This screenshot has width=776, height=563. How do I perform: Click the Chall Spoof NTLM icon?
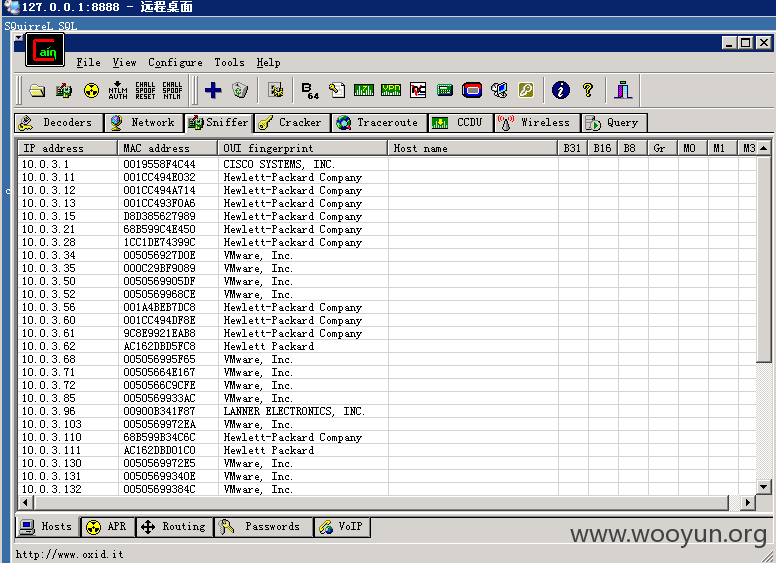(x=172, y=91)
